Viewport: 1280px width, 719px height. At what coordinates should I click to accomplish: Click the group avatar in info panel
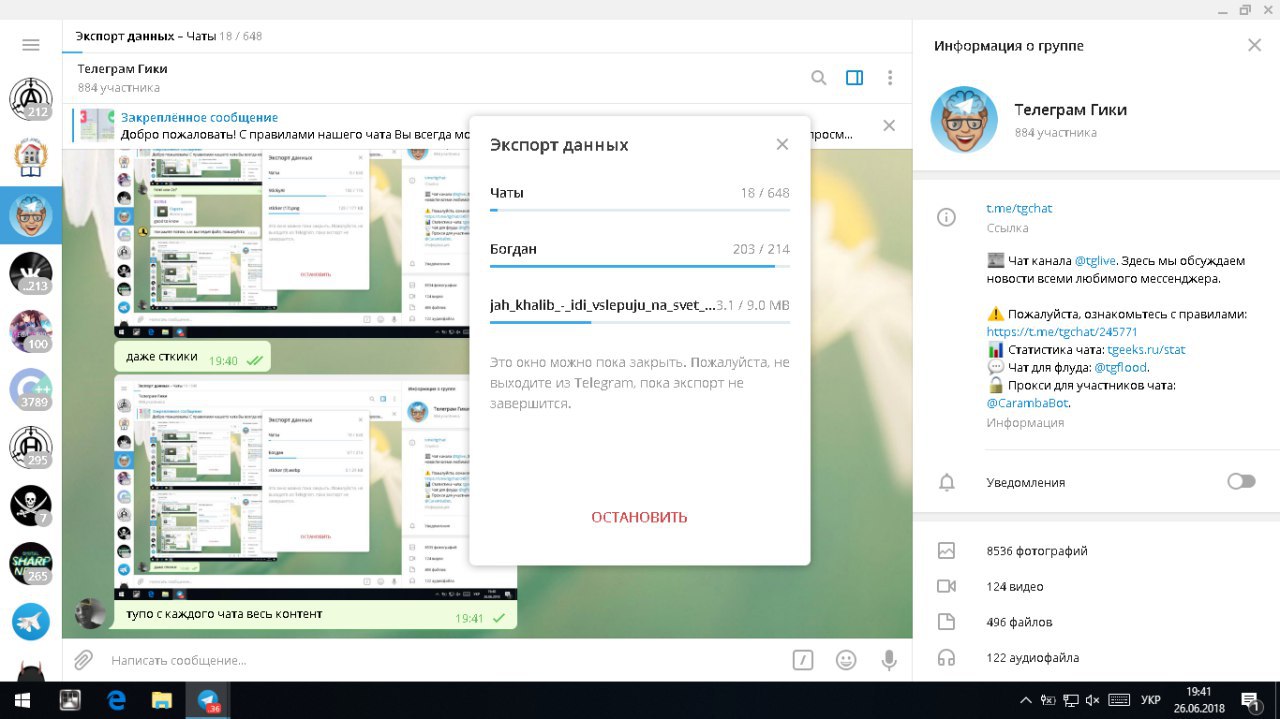pos(964,119)
